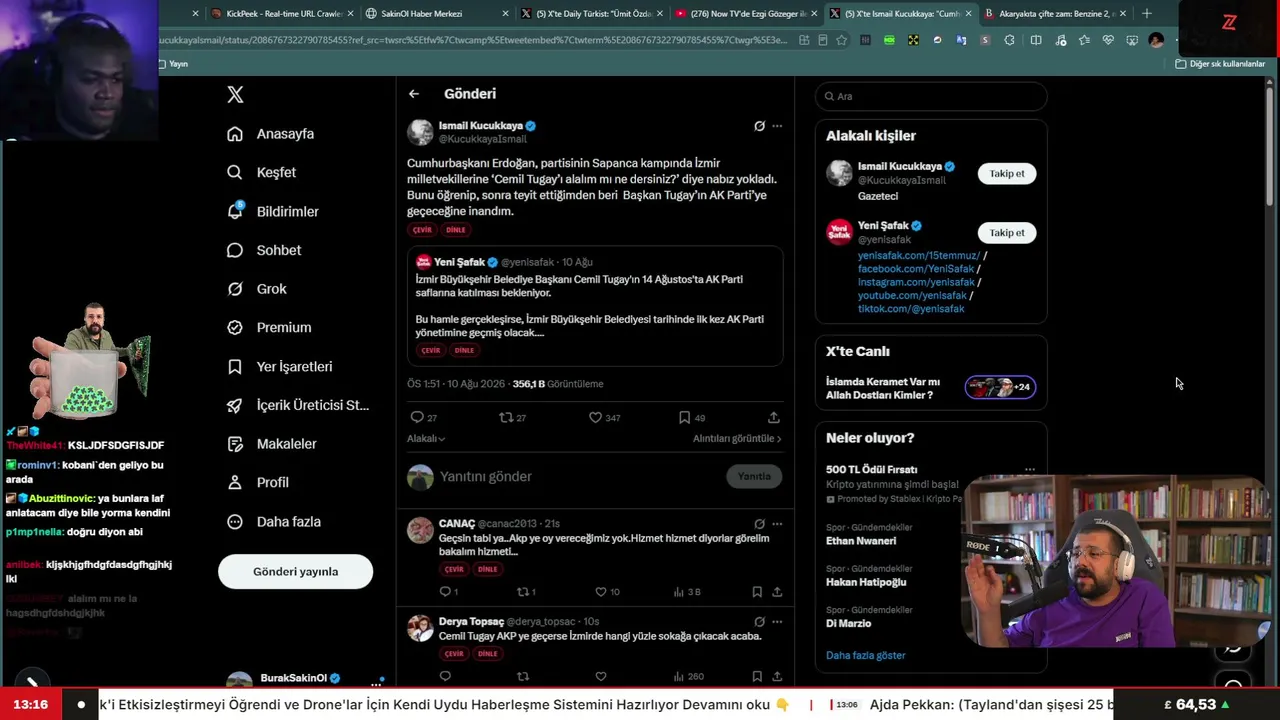Viewport: 1280px width, 720px height.
Task: Open the Ethan Nwaneri trending topic
Action: (861, 541)
